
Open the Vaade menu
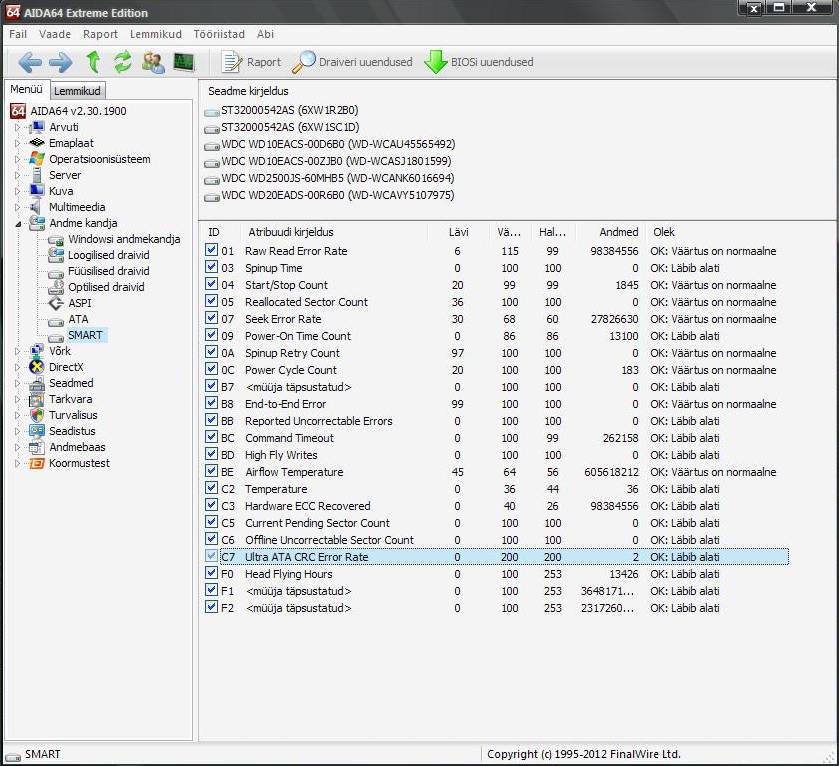click(x=55, y=34)
